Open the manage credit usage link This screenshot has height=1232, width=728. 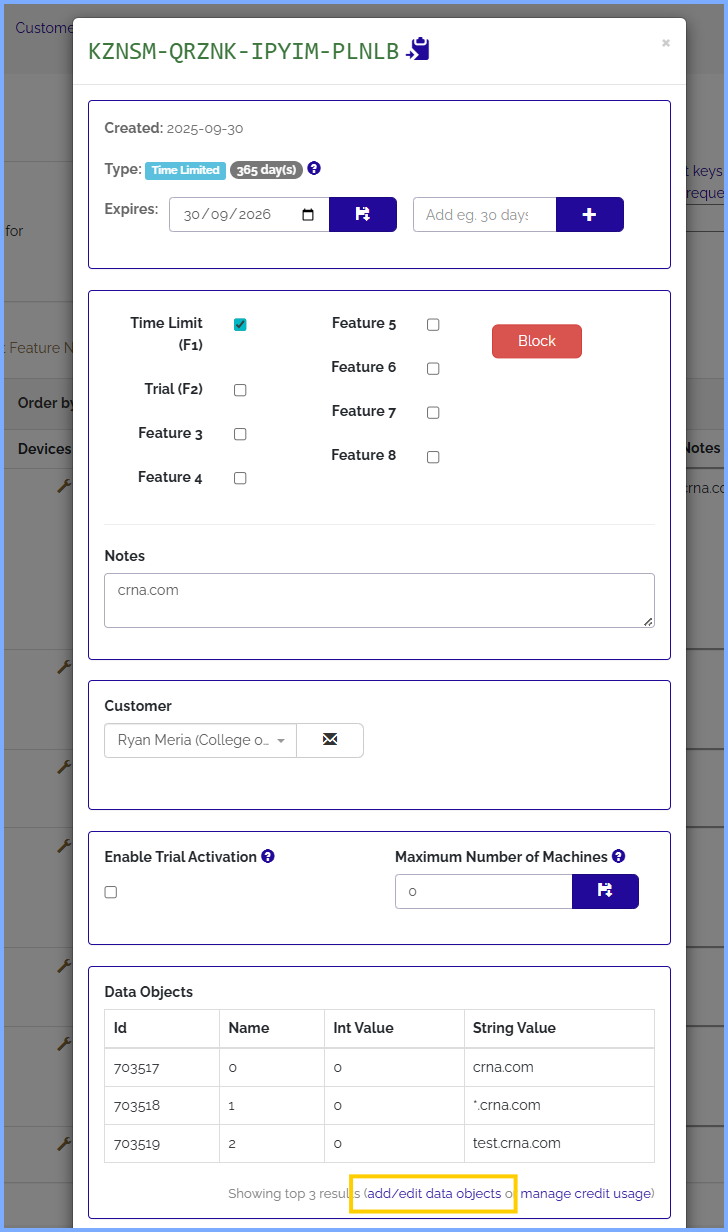[x=585, y=1193]
